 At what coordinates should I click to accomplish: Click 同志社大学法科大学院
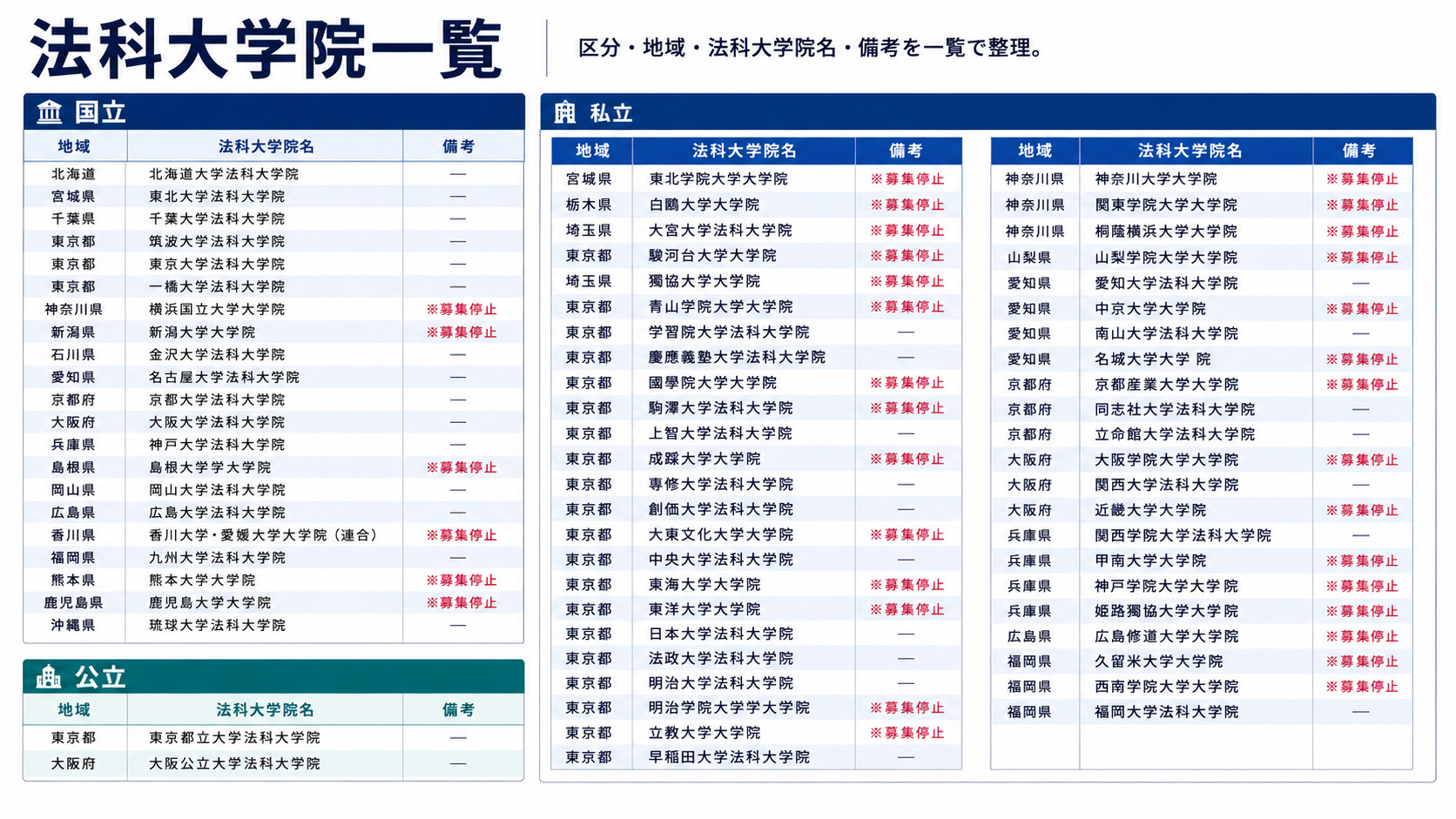1175,409
